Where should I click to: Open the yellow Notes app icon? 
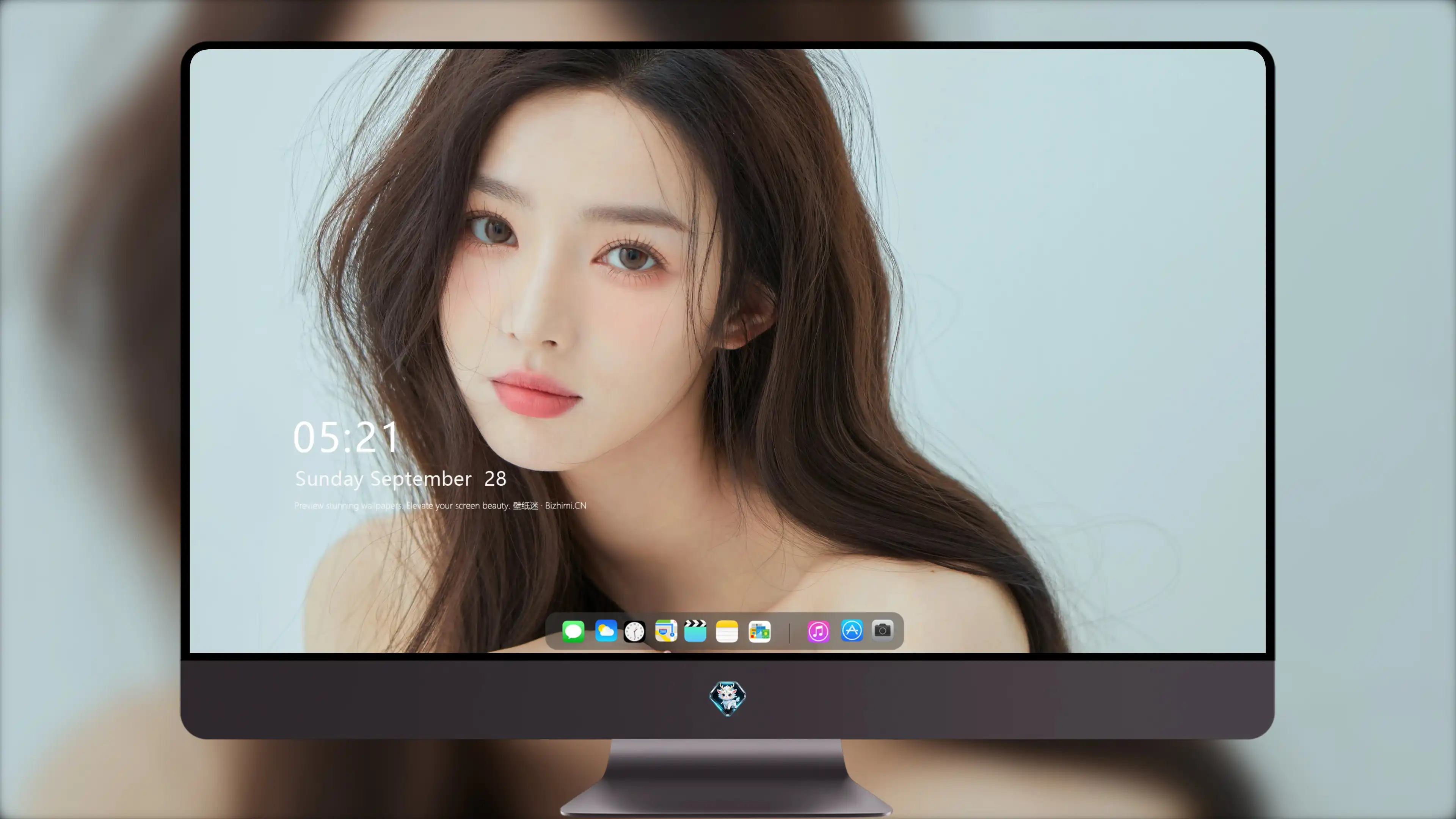(x=727, y=631)
